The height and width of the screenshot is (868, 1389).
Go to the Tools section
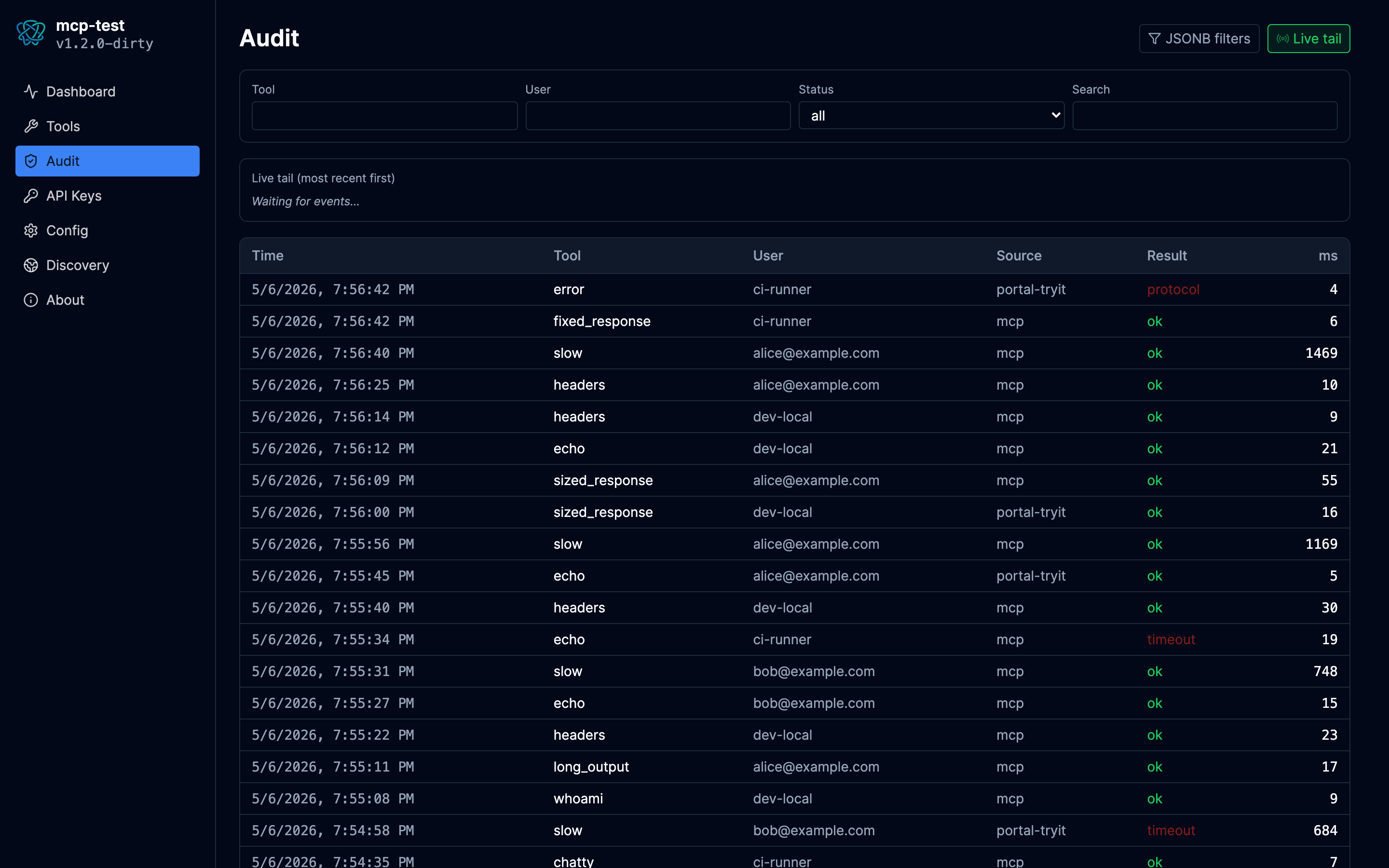point(108,126)
